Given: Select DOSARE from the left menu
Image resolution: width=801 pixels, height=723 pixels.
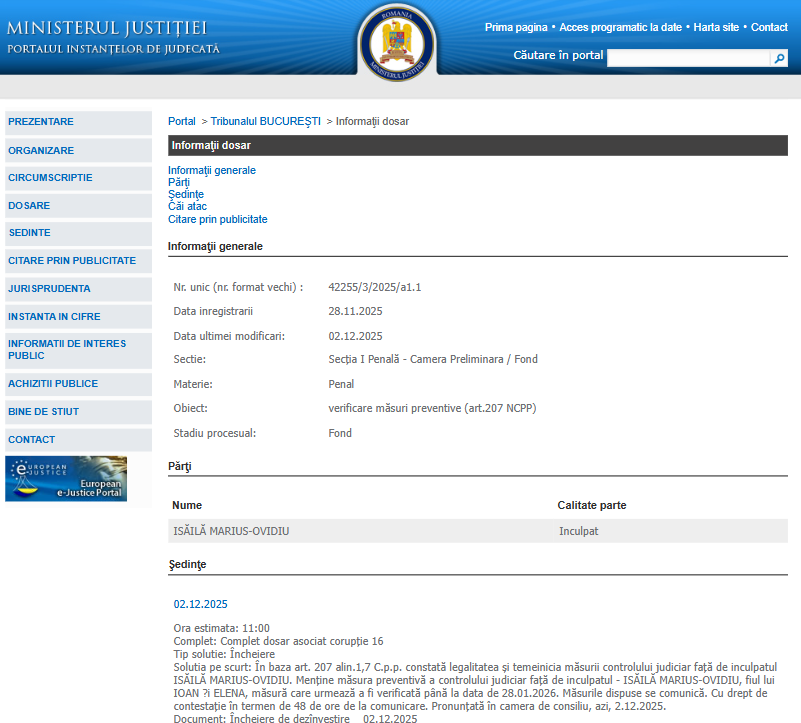Looking at the screenshot, I should pos(29,205).
